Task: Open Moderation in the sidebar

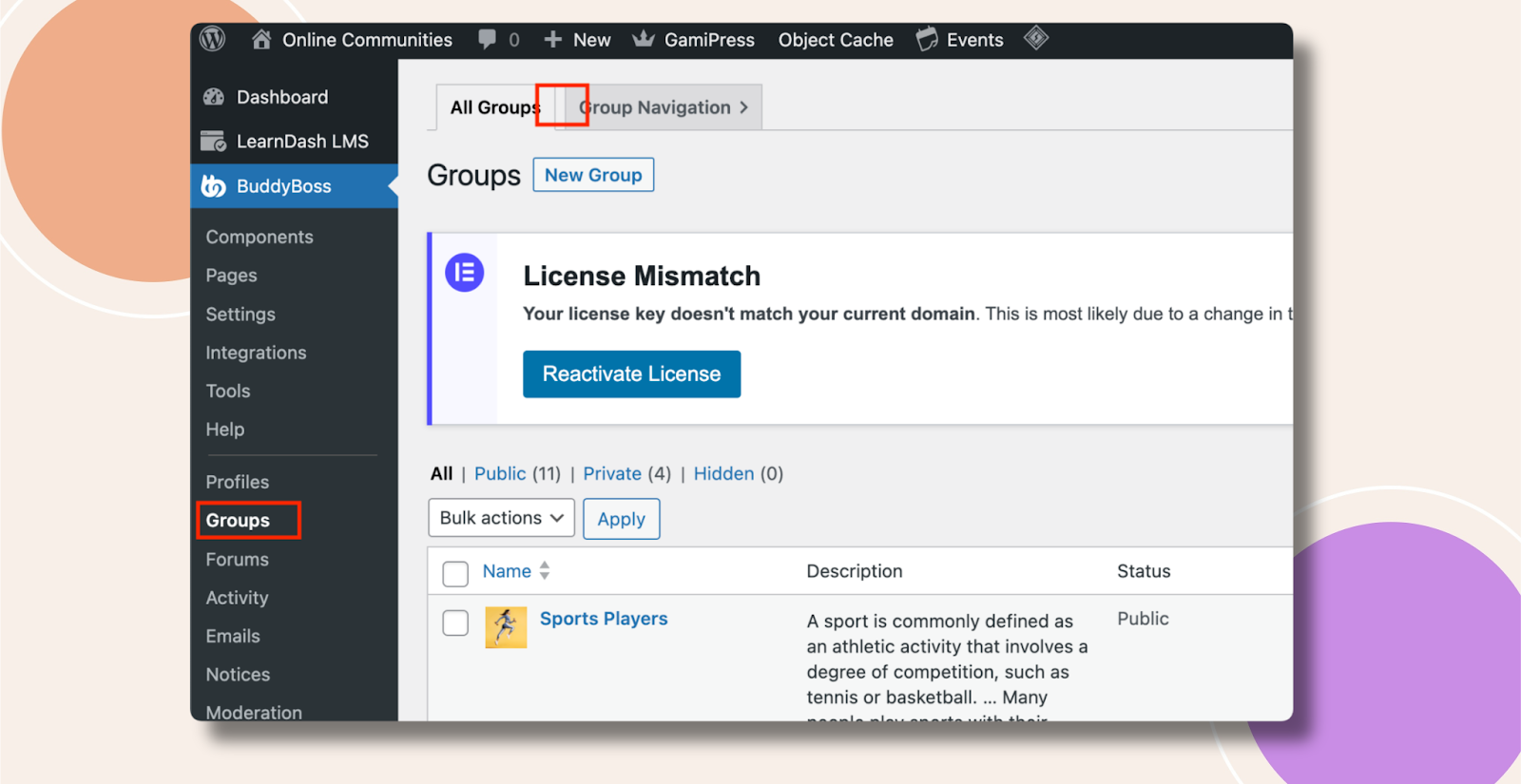Action: tap(254, 712)
